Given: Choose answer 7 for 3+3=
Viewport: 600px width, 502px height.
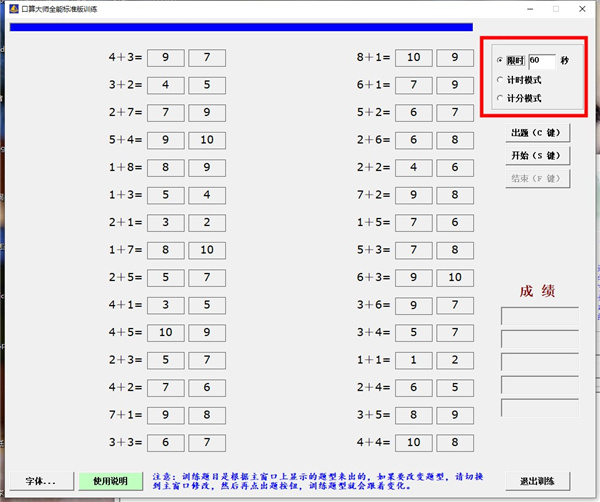Looking at the screenshot, I should point(207,443).
